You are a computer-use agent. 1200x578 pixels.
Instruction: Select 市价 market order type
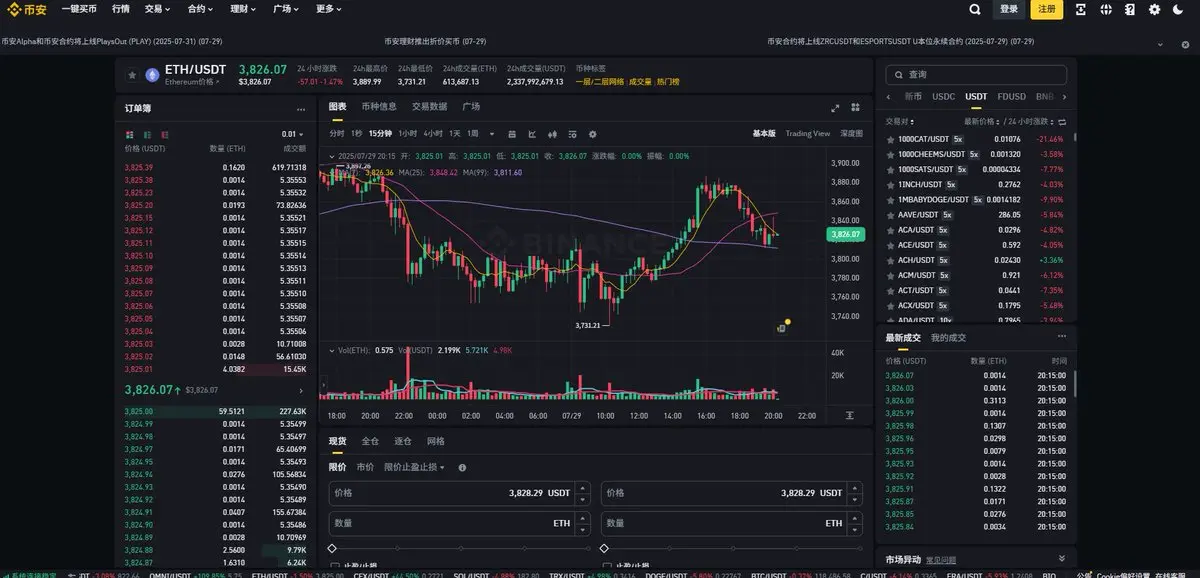[366, 467]
